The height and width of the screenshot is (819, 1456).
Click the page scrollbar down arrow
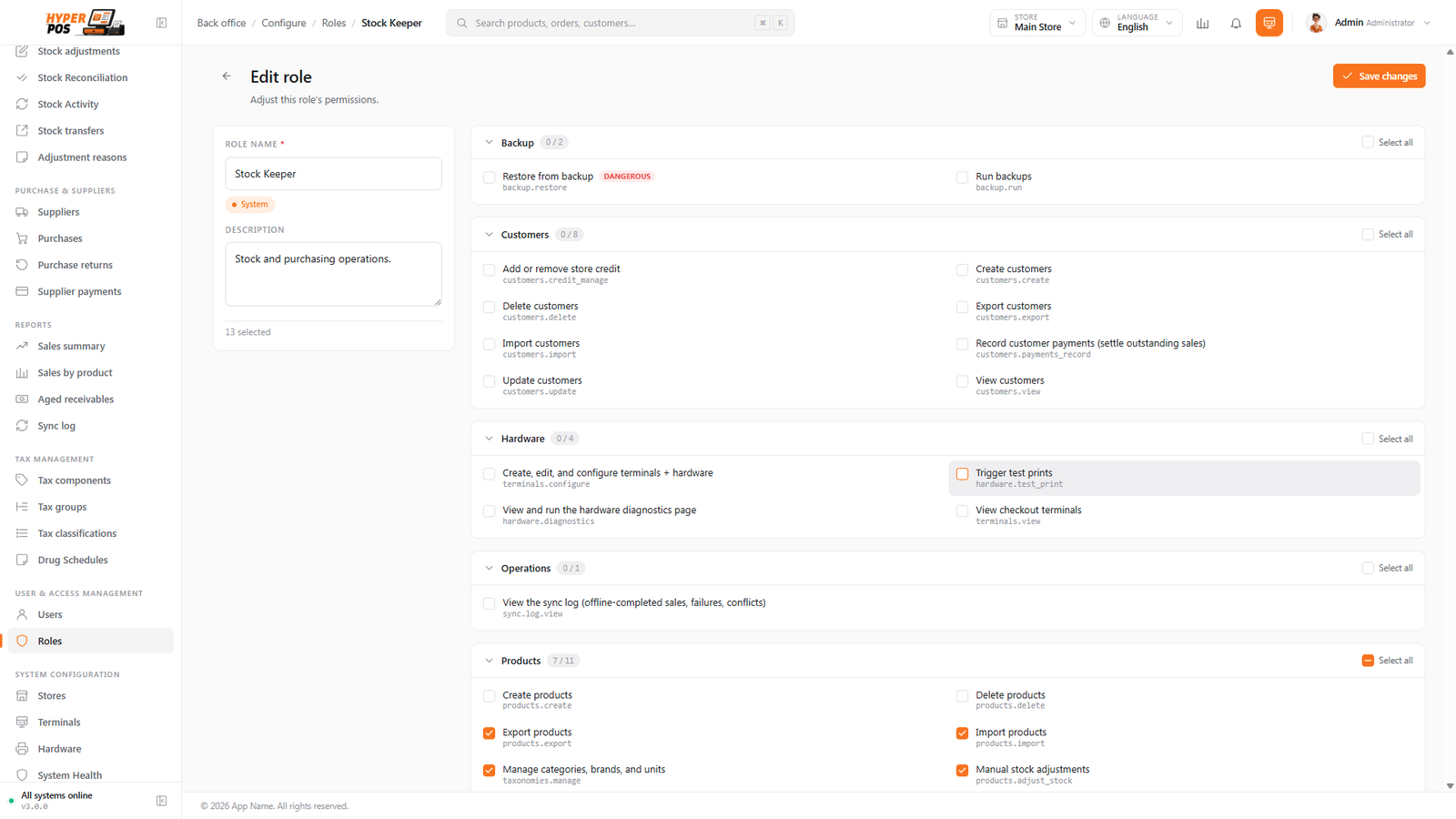(1450, 785)
